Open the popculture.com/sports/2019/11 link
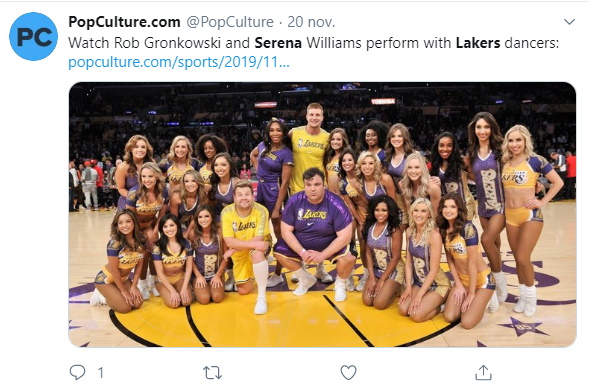The width and height of the screenshot is (589, 390). pos(179,62)
